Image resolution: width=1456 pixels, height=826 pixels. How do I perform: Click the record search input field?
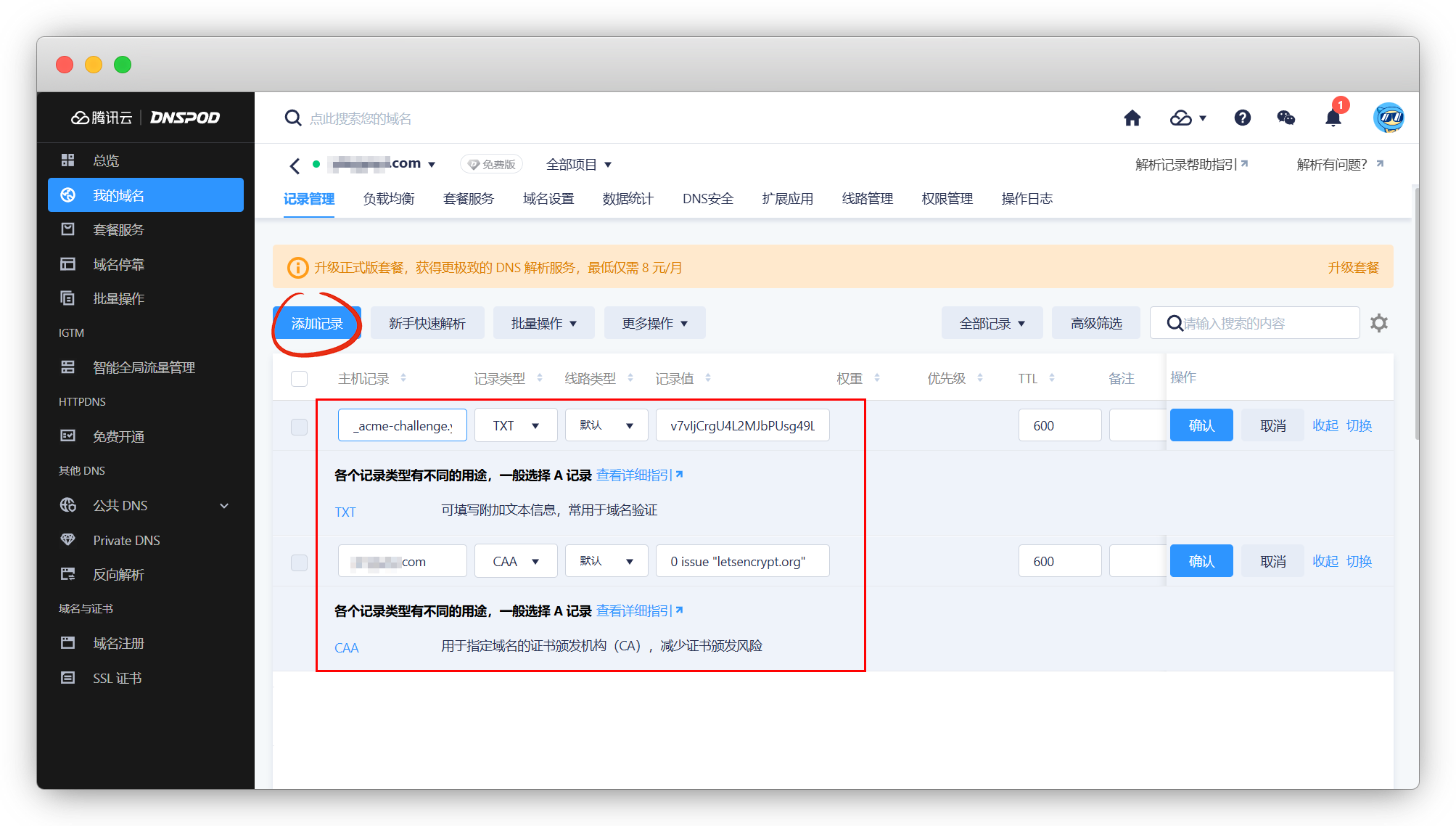[x=1262, y=323]
